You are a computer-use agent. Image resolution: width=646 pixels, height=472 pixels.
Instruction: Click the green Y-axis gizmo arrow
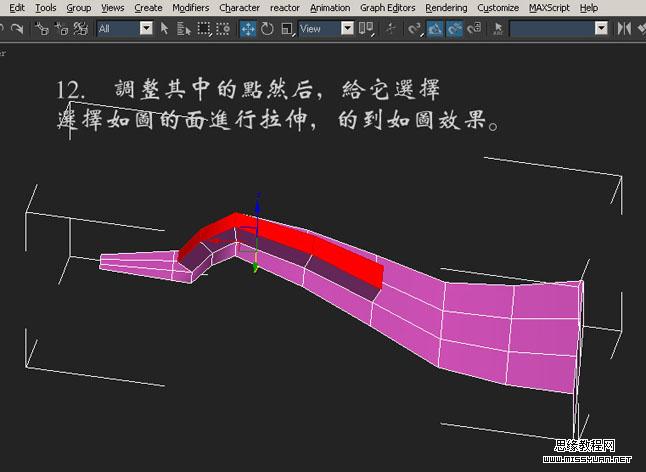[255, 268]
